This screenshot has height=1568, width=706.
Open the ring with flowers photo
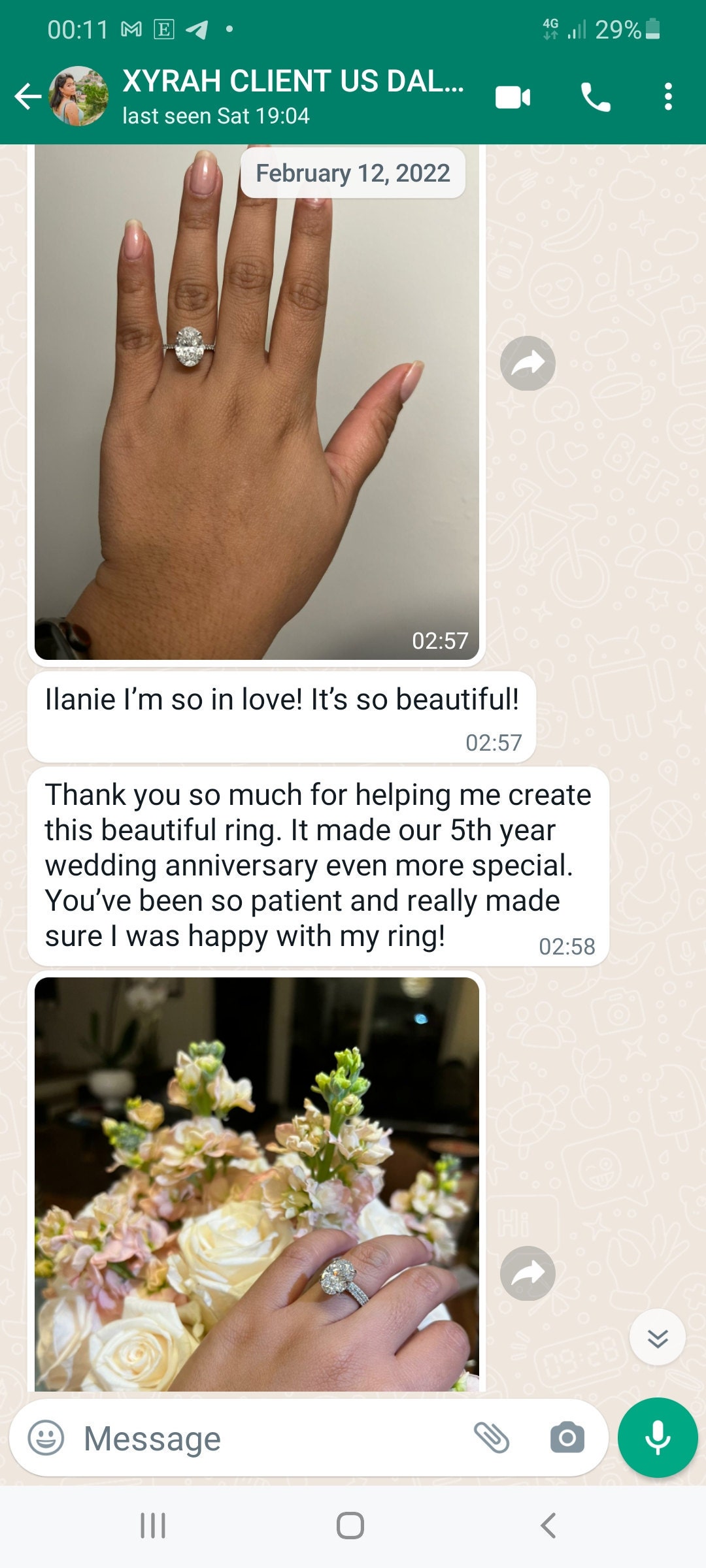click(x=257, y=1184)
